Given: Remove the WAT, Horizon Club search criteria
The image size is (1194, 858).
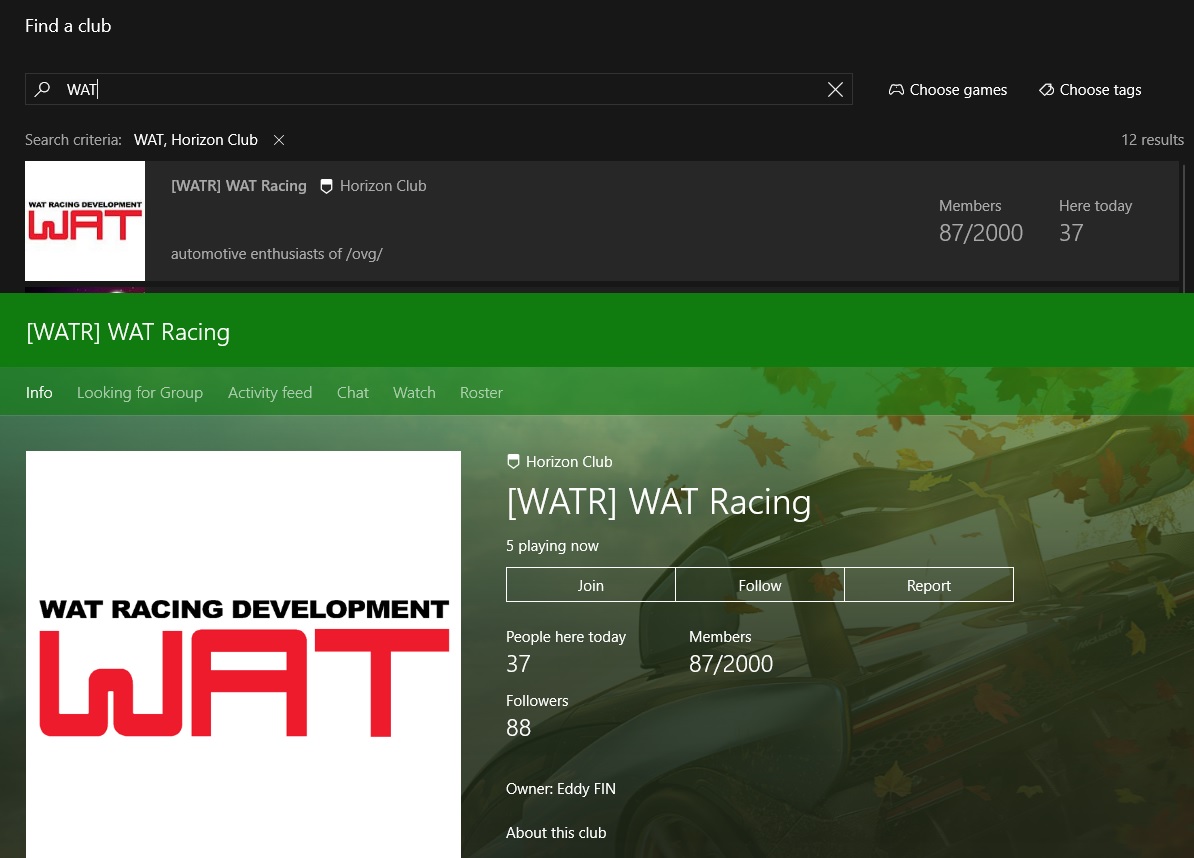Looking at the screenshot, I should coord(279,140).
